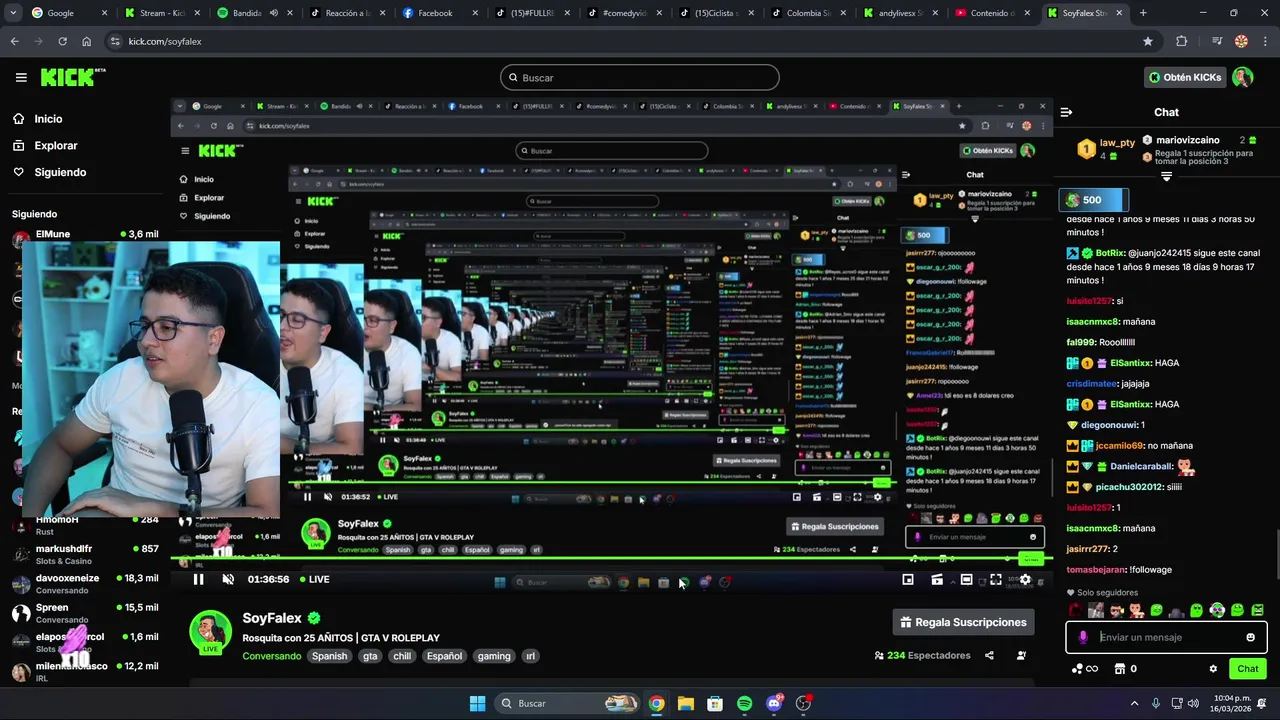Click Regala Suscripciones button
The image size is (1280, 720).
963,622
